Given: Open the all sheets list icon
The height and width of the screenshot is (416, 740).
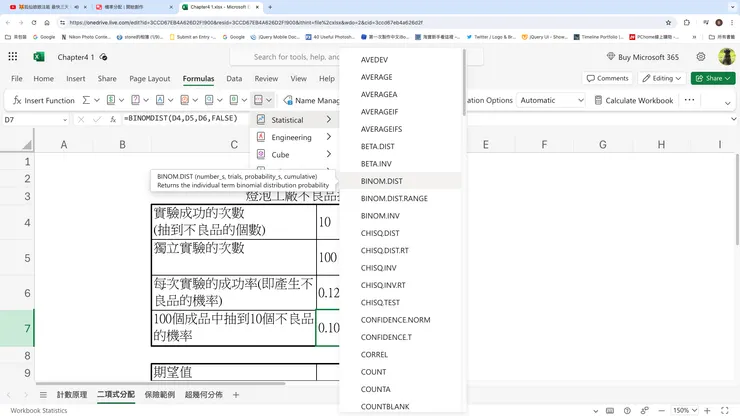Looking at the screenshot, I should (43, 395).
